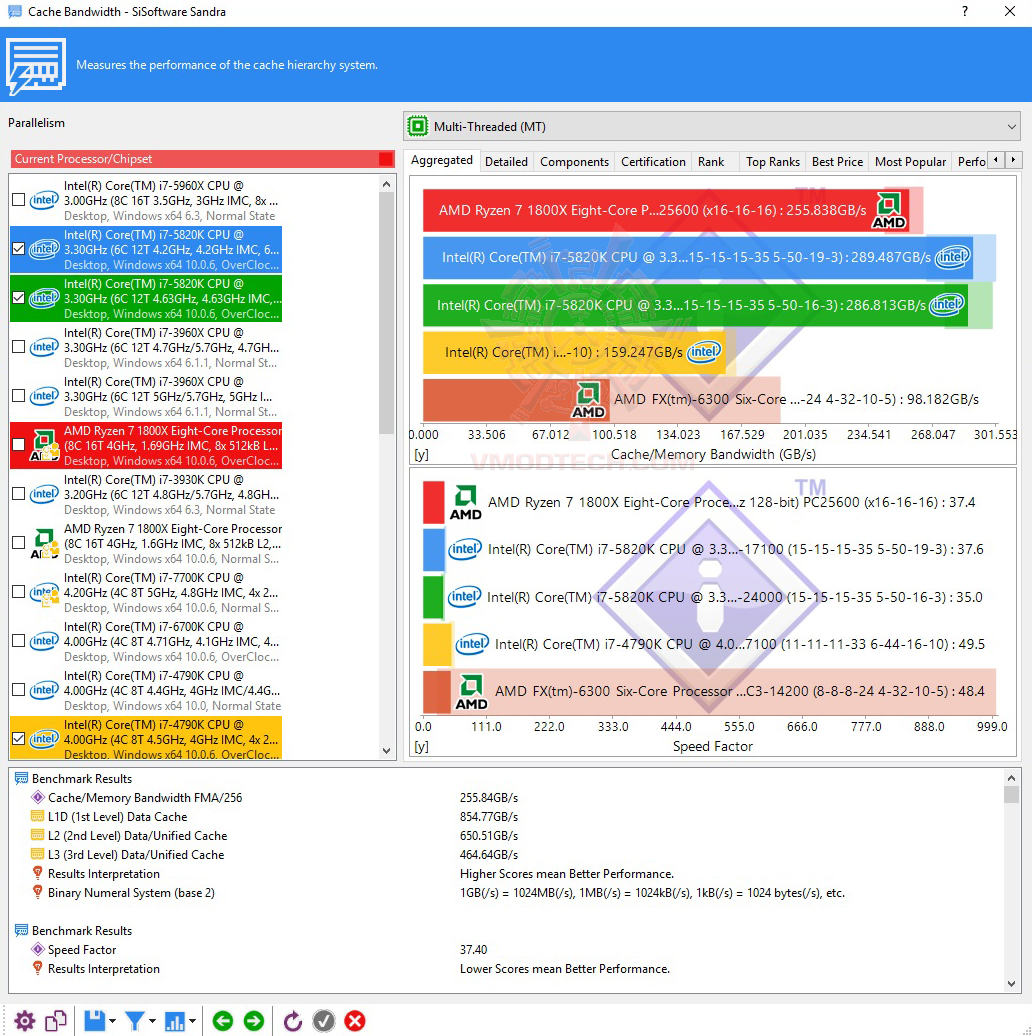
Task: Select the Aggregated tab
Action: click(x=441, y=161)
